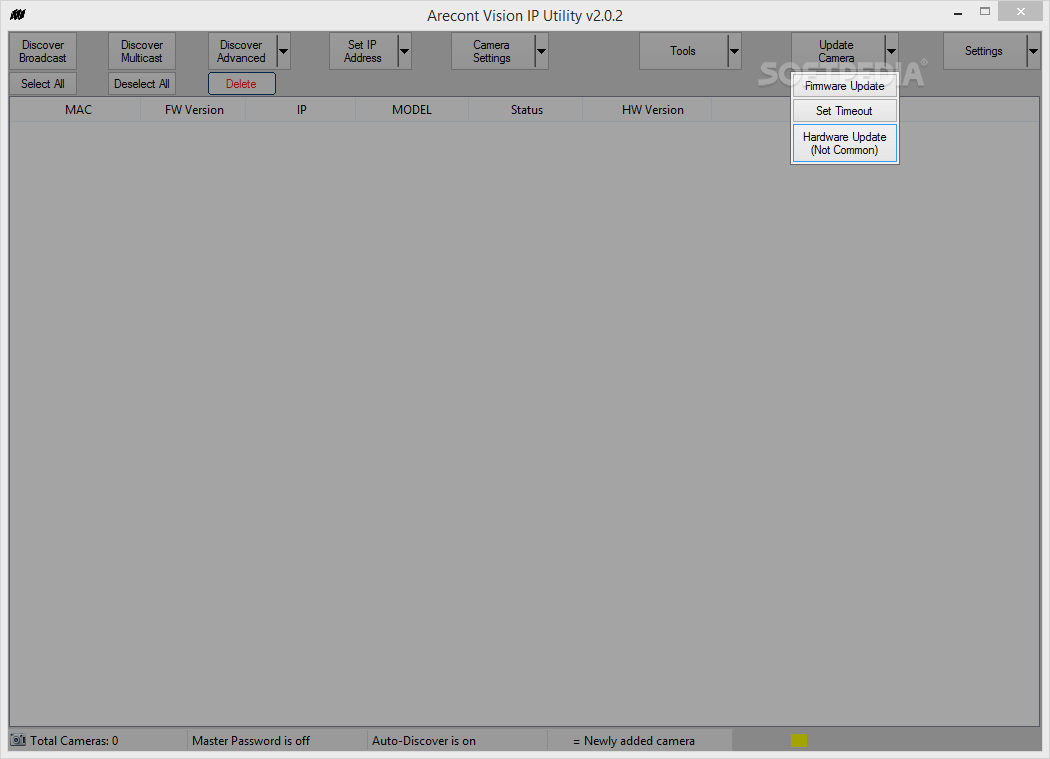Image resolution: width=1050 pixels, height=759 pixels.
Task: Click the Tools button
Action: pyautogui.click(x=684, y=51)
